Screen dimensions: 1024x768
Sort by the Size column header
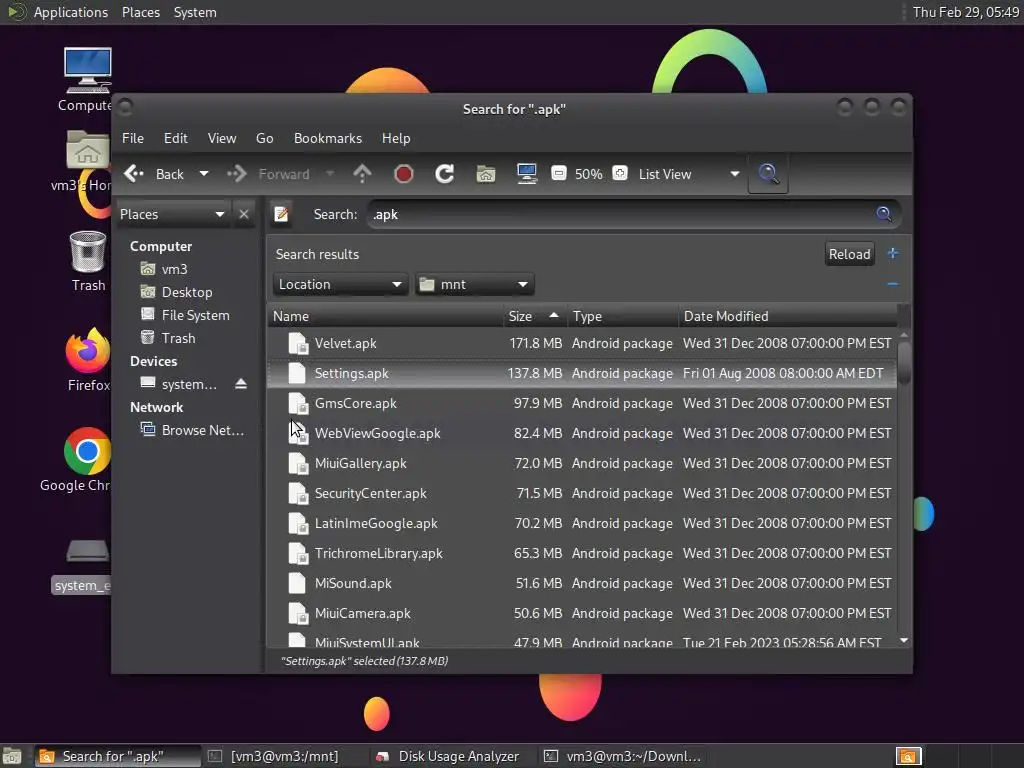(535, 316)
